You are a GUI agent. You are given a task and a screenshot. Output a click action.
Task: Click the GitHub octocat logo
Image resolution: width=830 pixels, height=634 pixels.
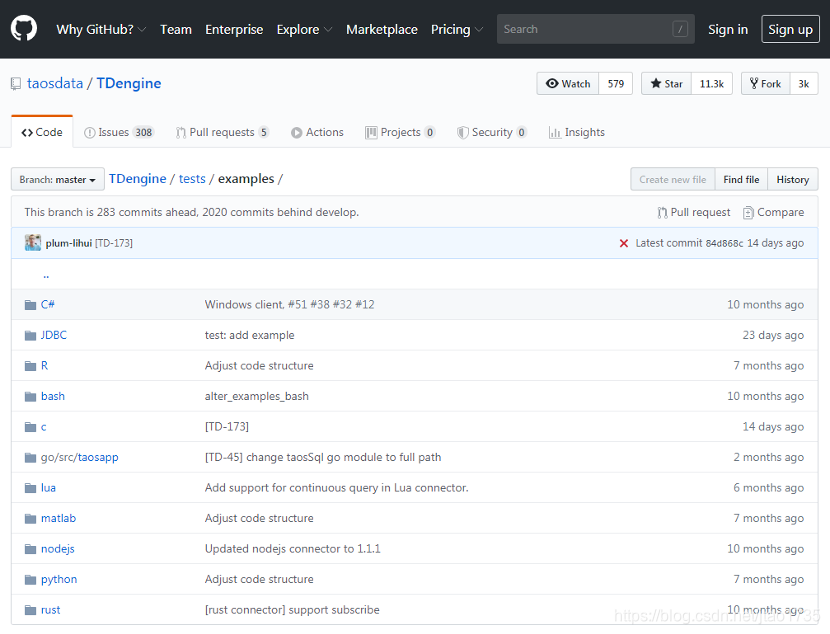tap(24, 29)
